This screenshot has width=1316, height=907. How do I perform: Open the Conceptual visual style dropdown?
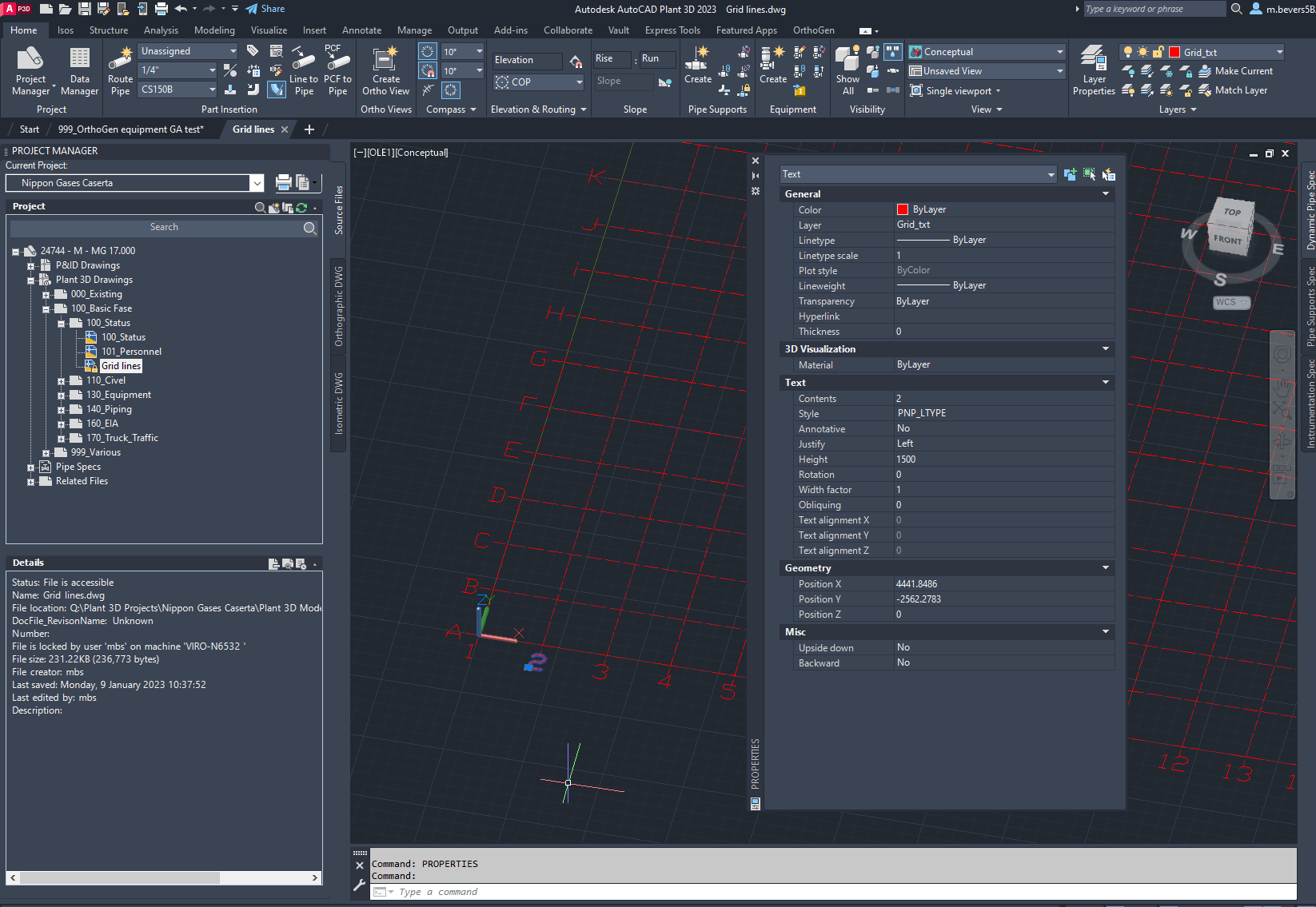pyautogui.click(x=1059, y=51)
